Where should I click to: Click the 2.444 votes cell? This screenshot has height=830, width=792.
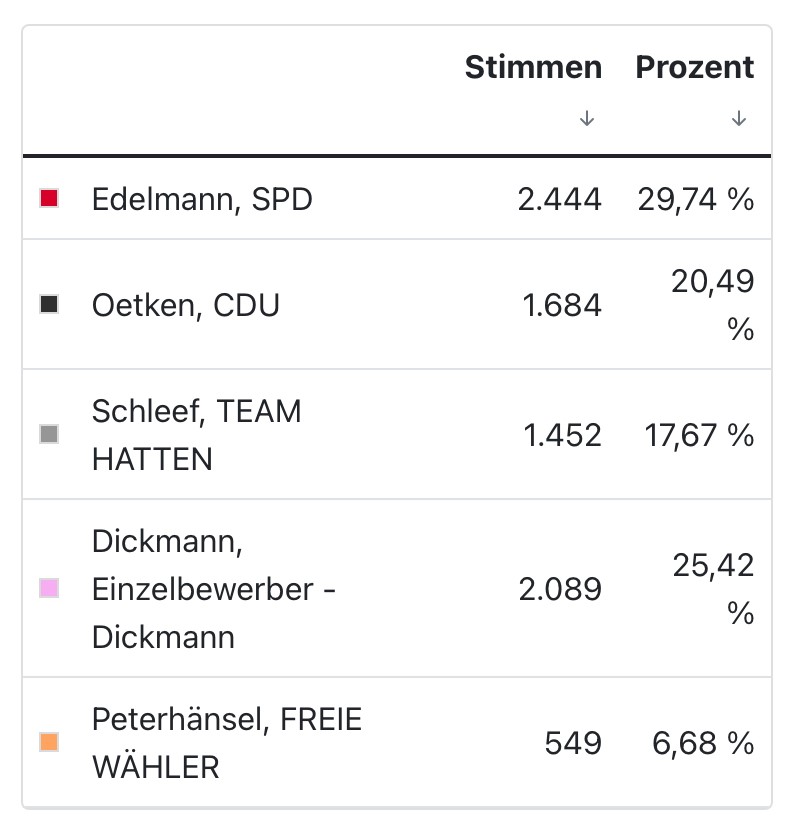560,200
